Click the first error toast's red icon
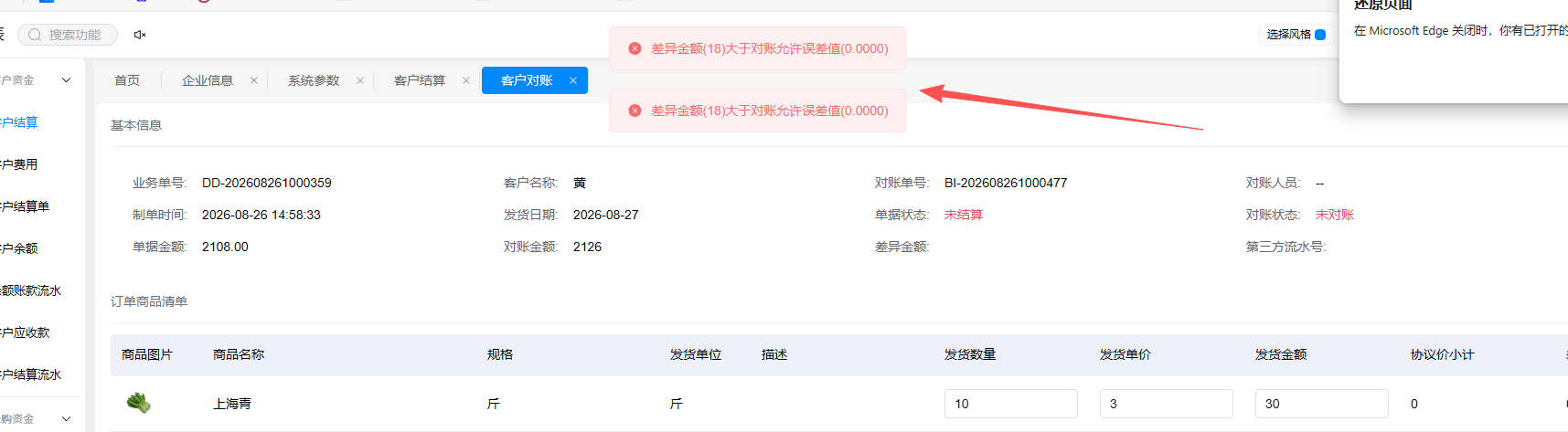The width and height of the screenshot is (1568, 432). click(635, 48)
